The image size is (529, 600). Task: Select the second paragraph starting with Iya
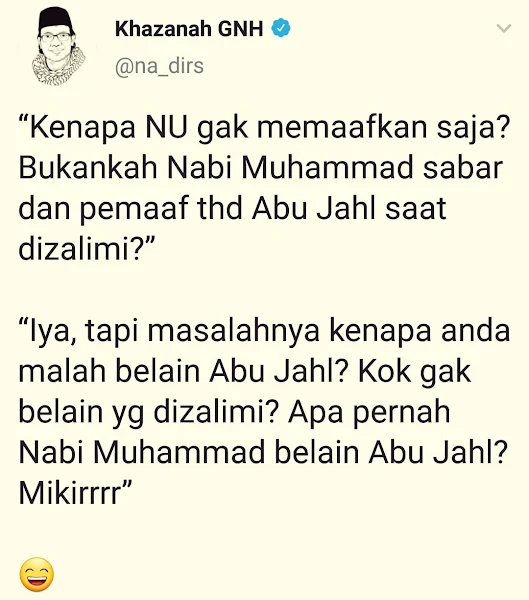click(264, 410)
